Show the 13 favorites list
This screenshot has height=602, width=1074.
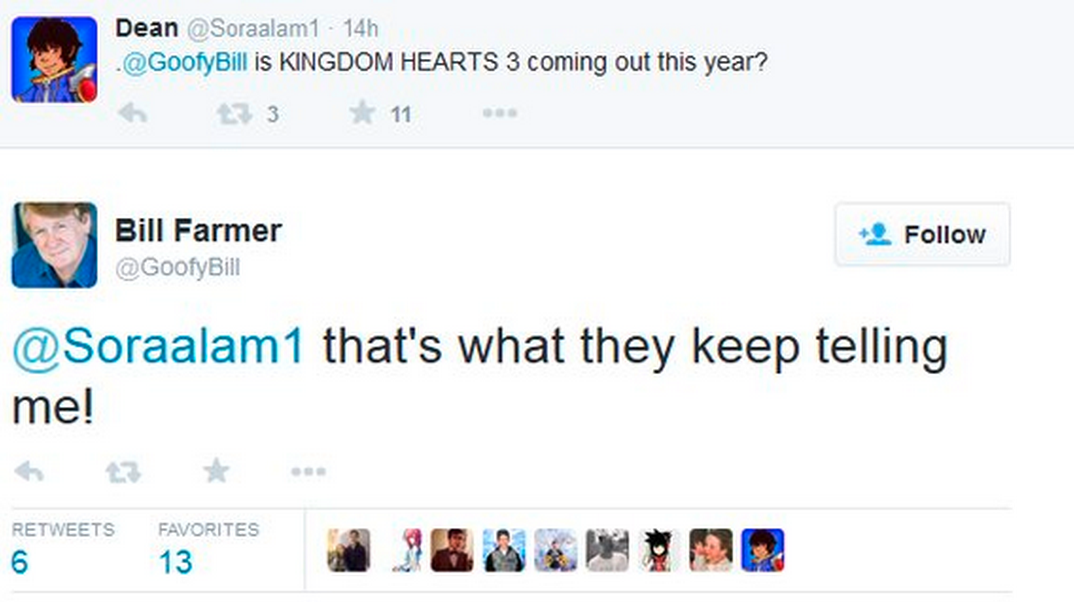click(x=175, y=561)
